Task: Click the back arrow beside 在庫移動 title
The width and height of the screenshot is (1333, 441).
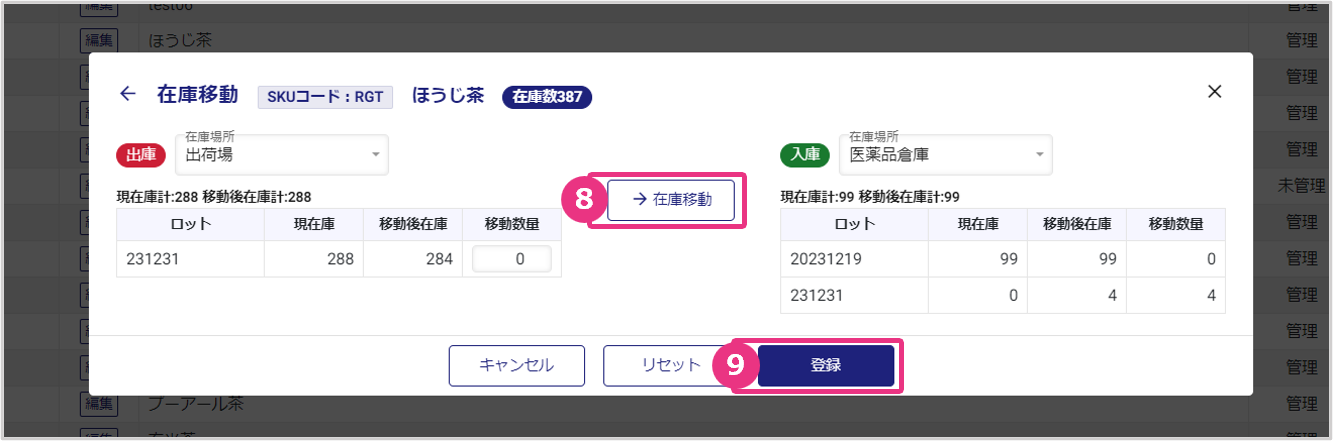Action: [127, 94]
